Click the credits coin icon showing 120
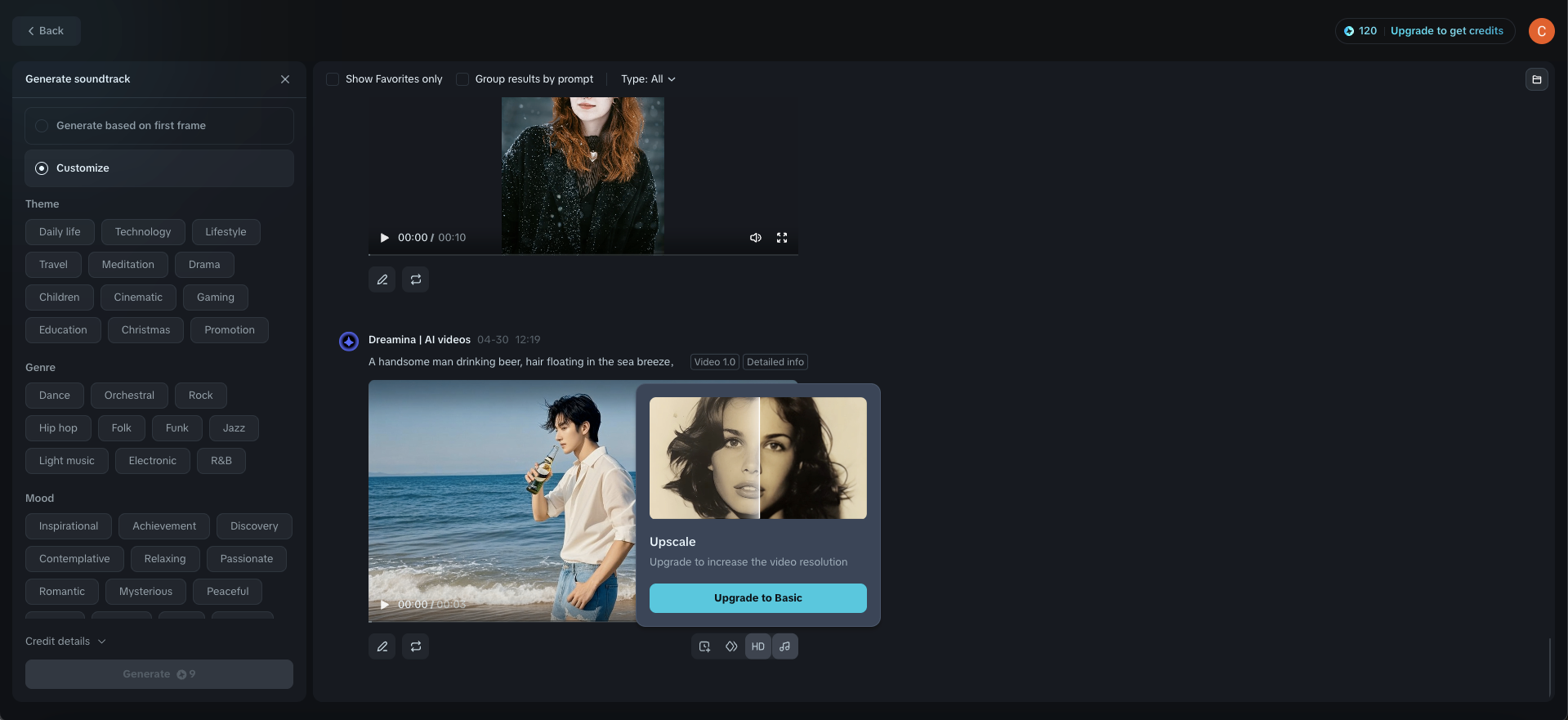The width and height of the screenshot is (1568, 720). click(1349, 31)
